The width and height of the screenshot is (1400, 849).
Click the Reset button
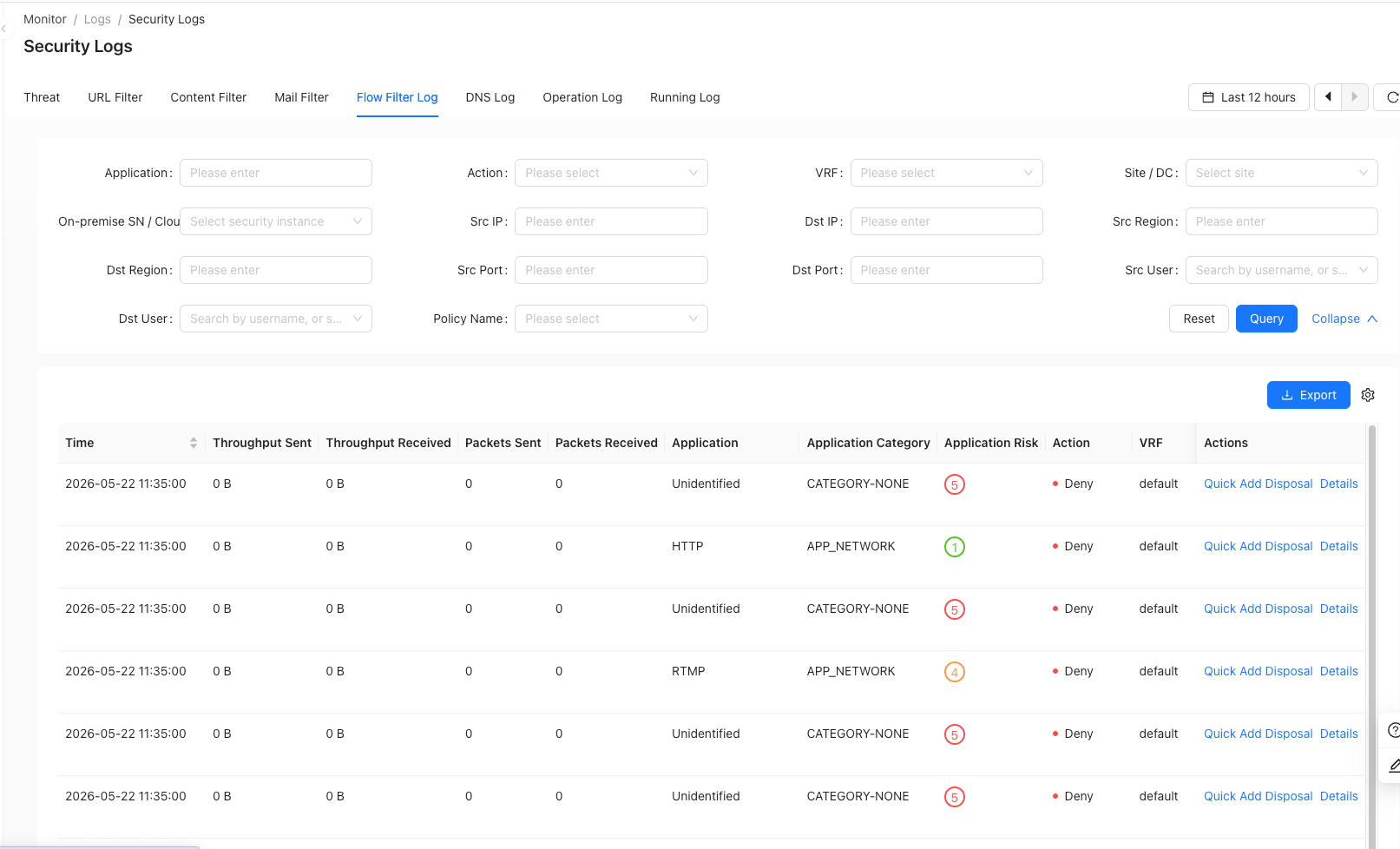[x=1199, y=319]
